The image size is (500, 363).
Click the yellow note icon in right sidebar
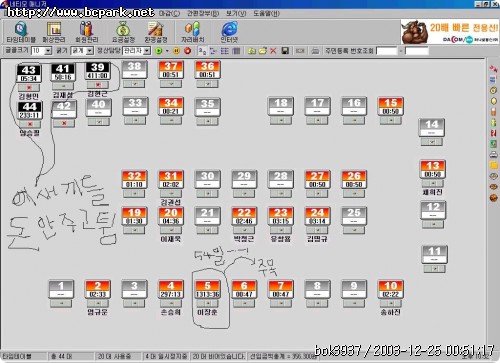point(494,165)
